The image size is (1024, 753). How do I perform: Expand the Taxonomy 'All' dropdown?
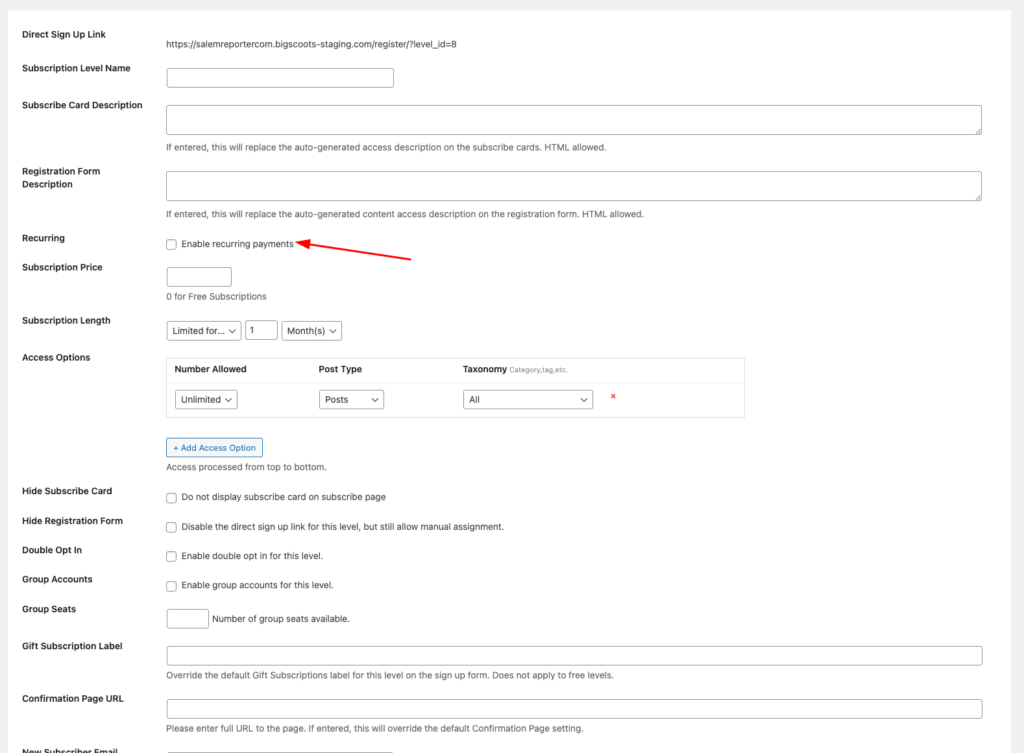(527, 400)
